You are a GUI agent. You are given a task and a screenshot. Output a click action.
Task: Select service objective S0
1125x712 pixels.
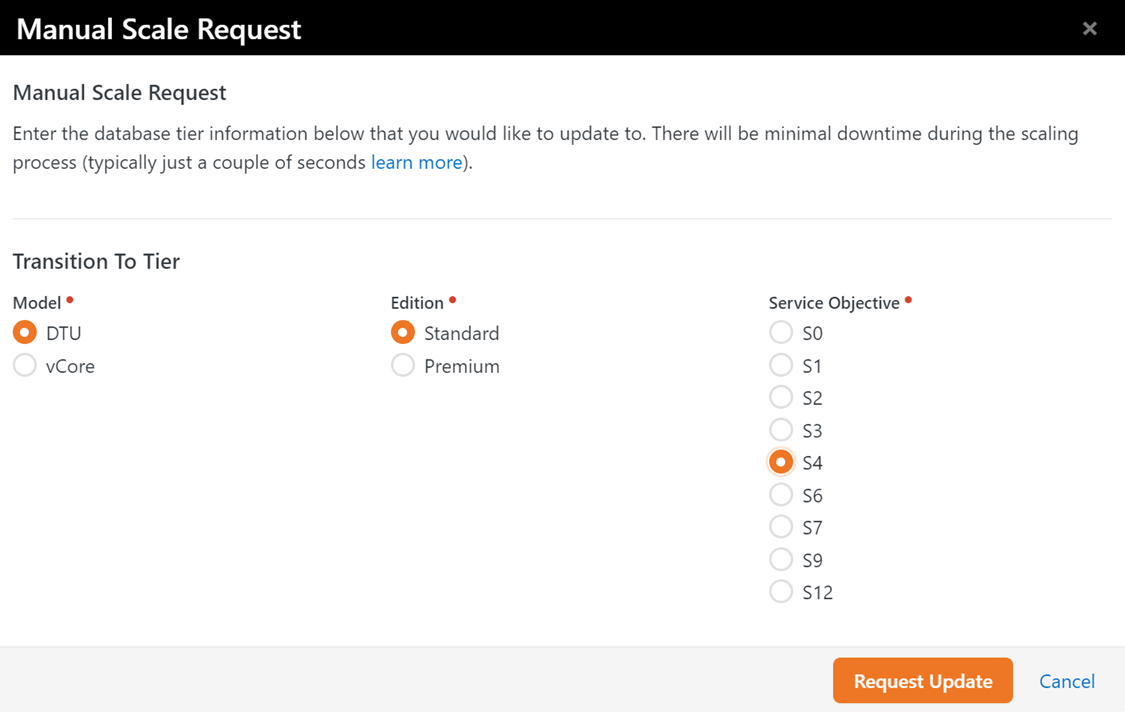click(x=781, y=332)
